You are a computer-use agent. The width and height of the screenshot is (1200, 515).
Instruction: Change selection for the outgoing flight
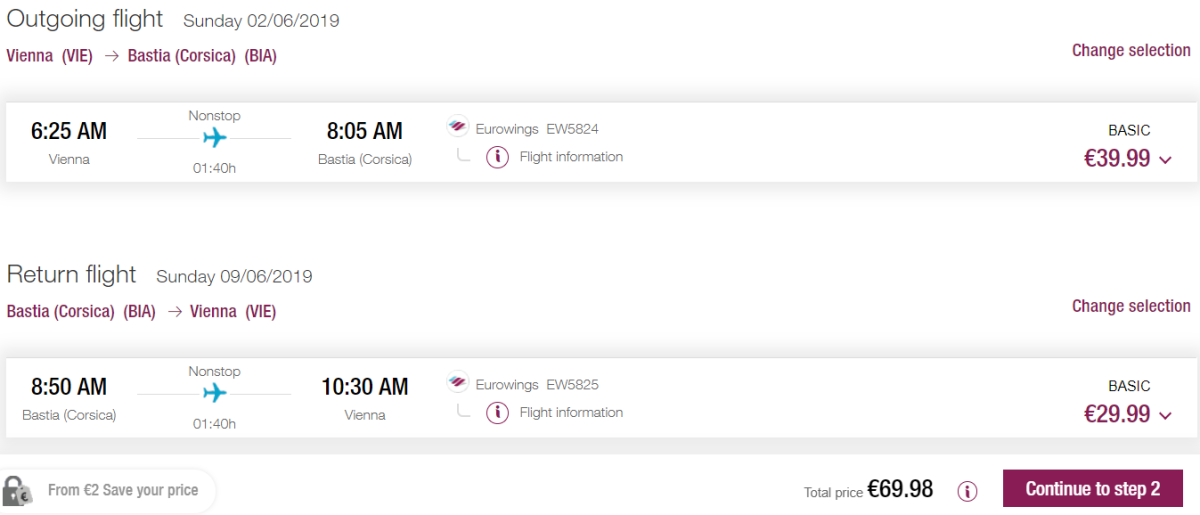(x=1131, y=50)
